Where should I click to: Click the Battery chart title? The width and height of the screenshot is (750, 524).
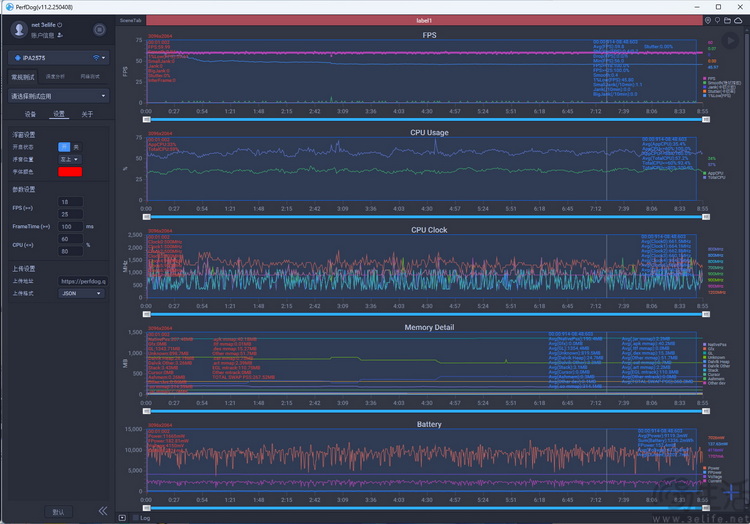coord(429,425)
